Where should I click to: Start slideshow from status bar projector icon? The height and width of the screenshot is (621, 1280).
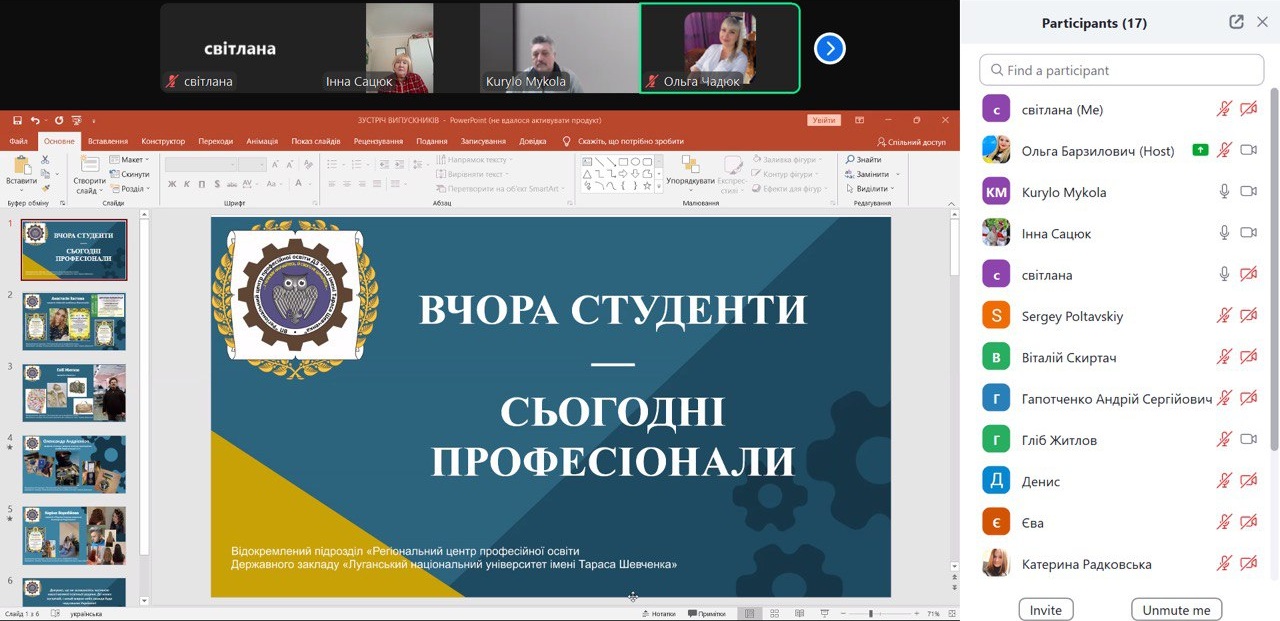pyautogui.click(x=825, y=612)
